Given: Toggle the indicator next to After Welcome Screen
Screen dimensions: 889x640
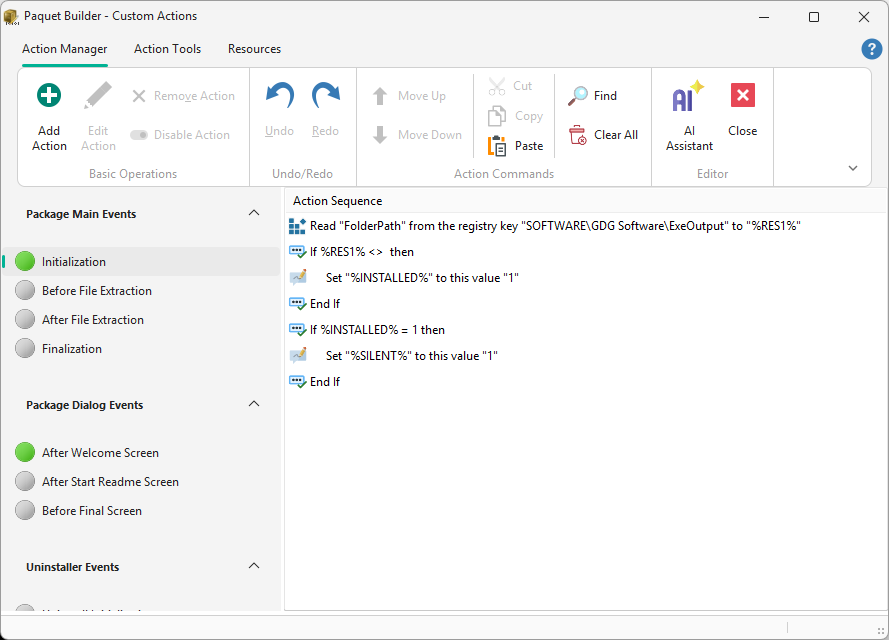Looking at the screenshot, I should click(25, 452).
